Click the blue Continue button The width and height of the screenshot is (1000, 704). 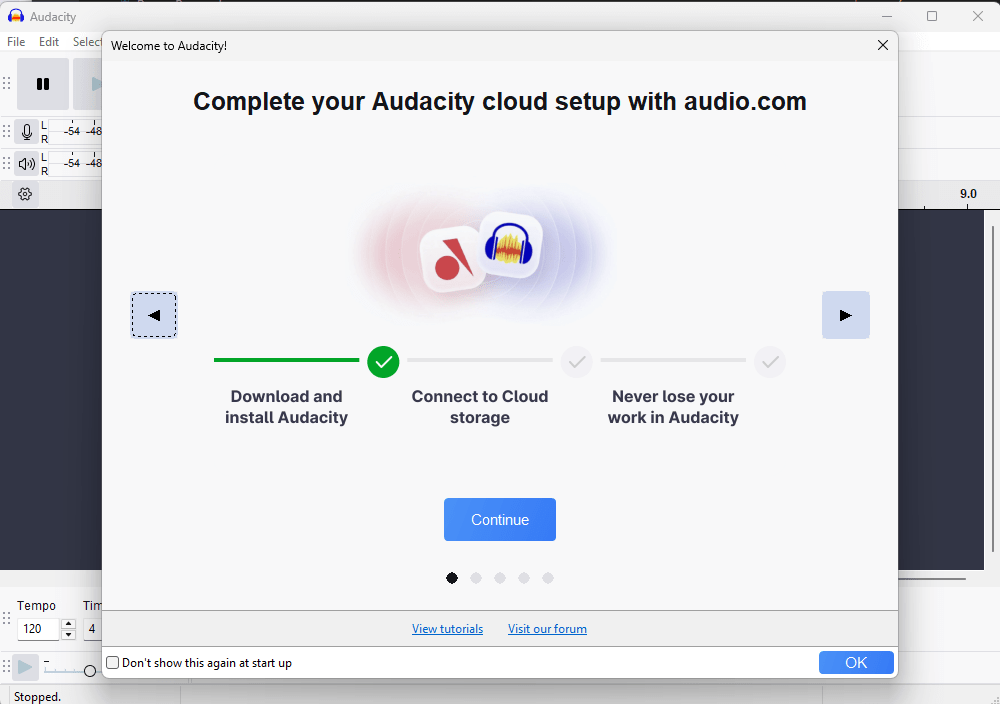point(500,520)
